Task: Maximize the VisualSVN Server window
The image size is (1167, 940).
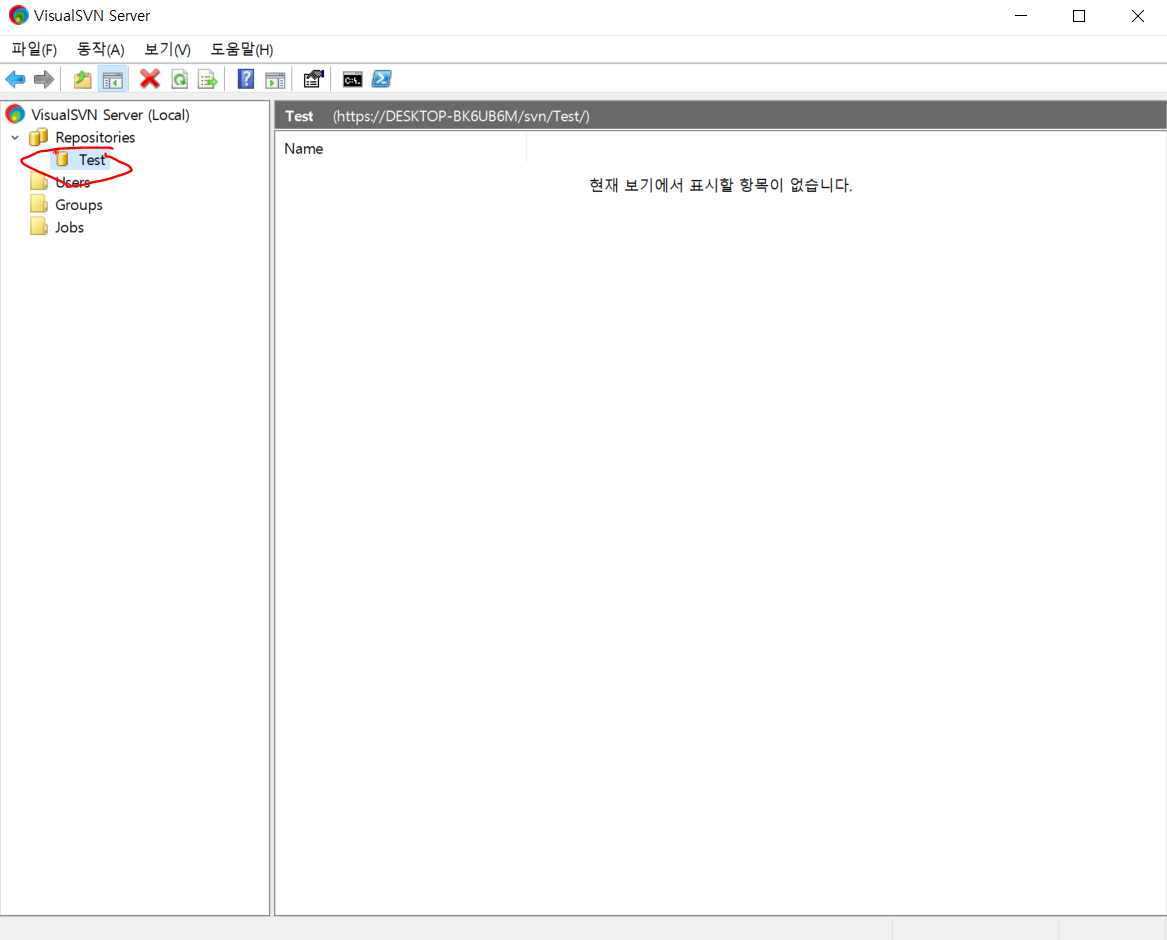Action: coord(1079,16)
